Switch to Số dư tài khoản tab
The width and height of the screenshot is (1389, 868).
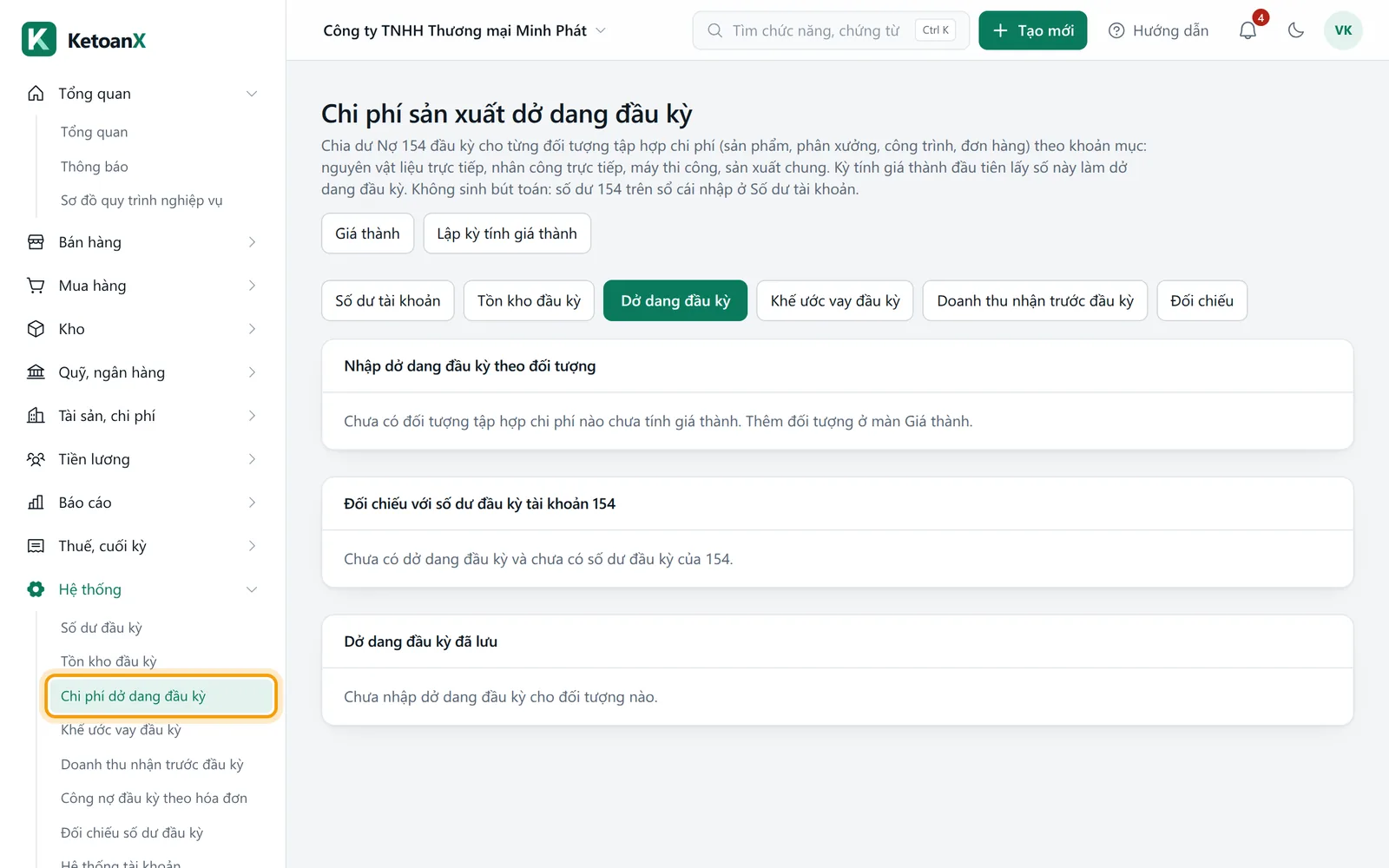pos(388,300)
